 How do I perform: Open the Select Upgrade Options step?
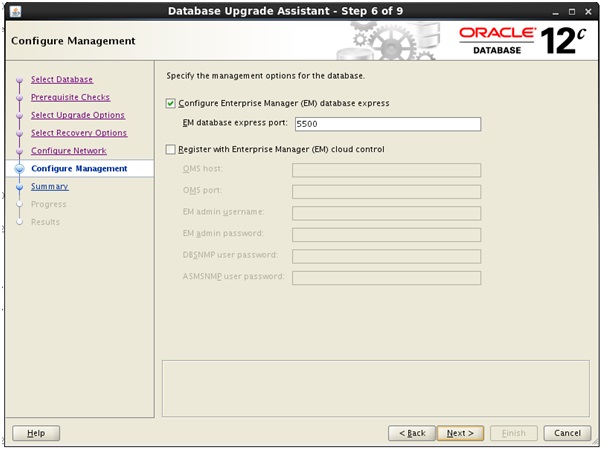[x=77, y=115]
